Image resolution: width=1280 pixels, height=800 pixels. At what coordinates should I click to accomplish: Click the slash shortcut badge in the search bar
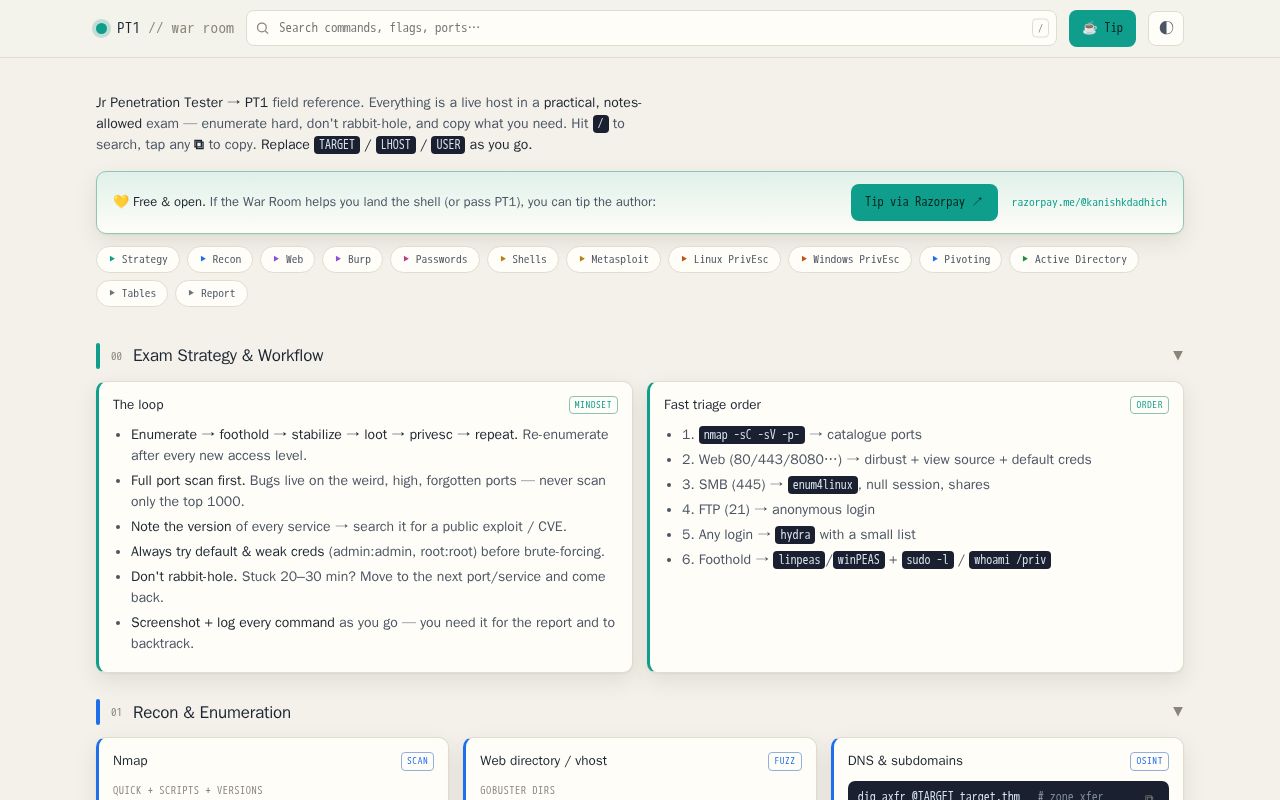pos(1040,28)
